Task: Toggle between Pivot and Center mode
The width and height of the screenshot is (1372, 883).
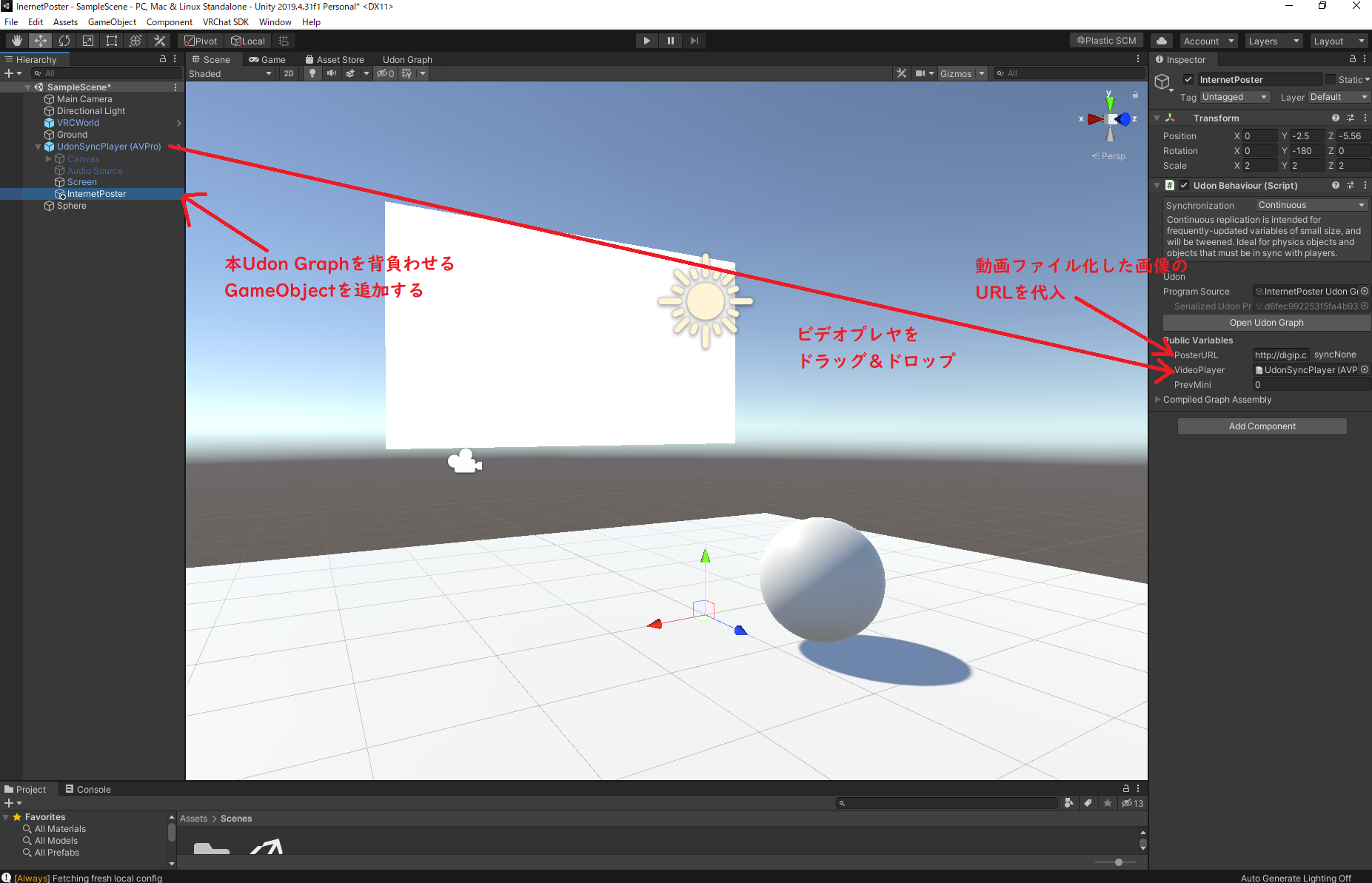Action: [200, 41]
